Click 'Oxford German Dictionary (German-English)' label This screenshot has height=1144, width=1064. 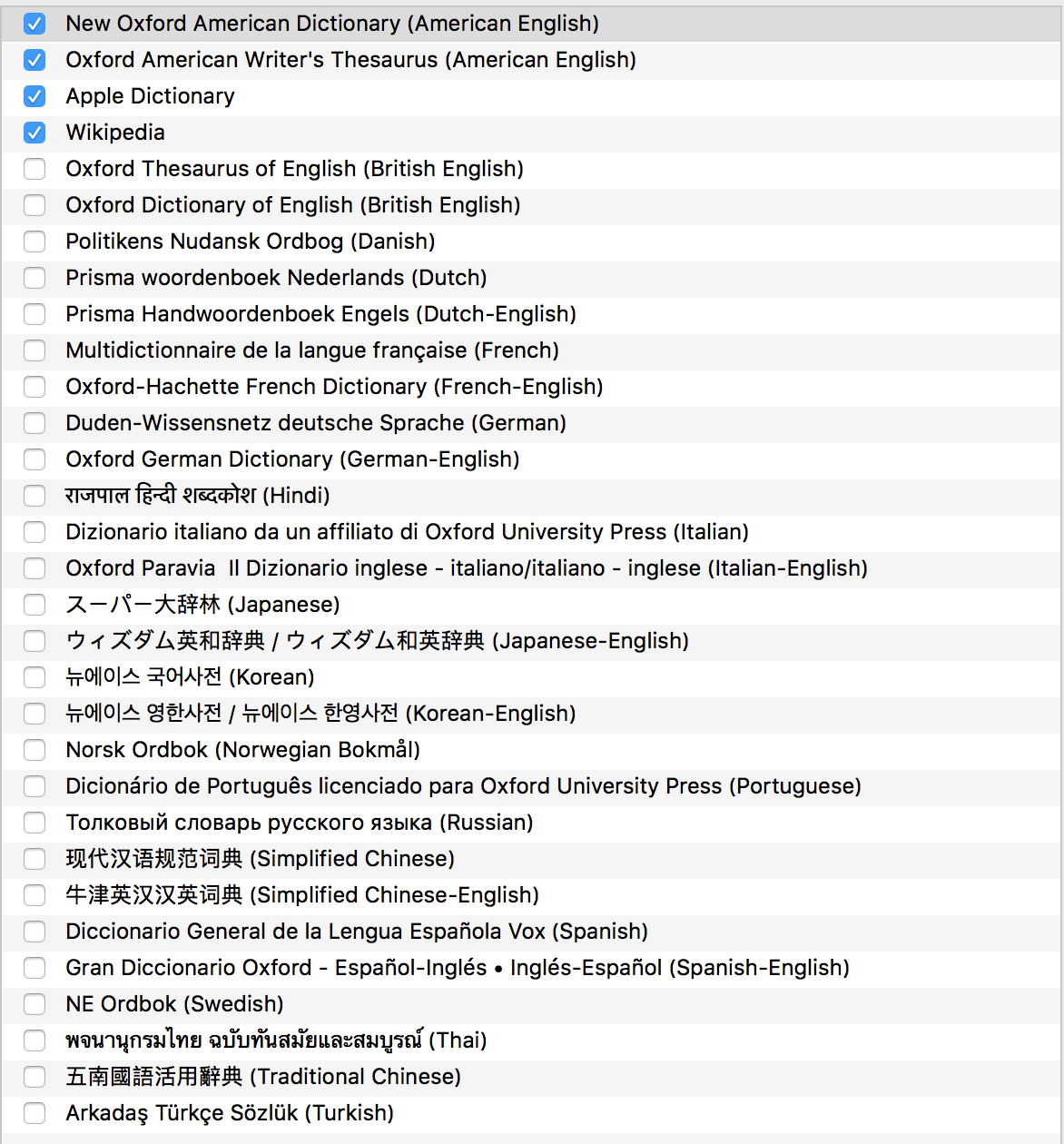point(292,459)
